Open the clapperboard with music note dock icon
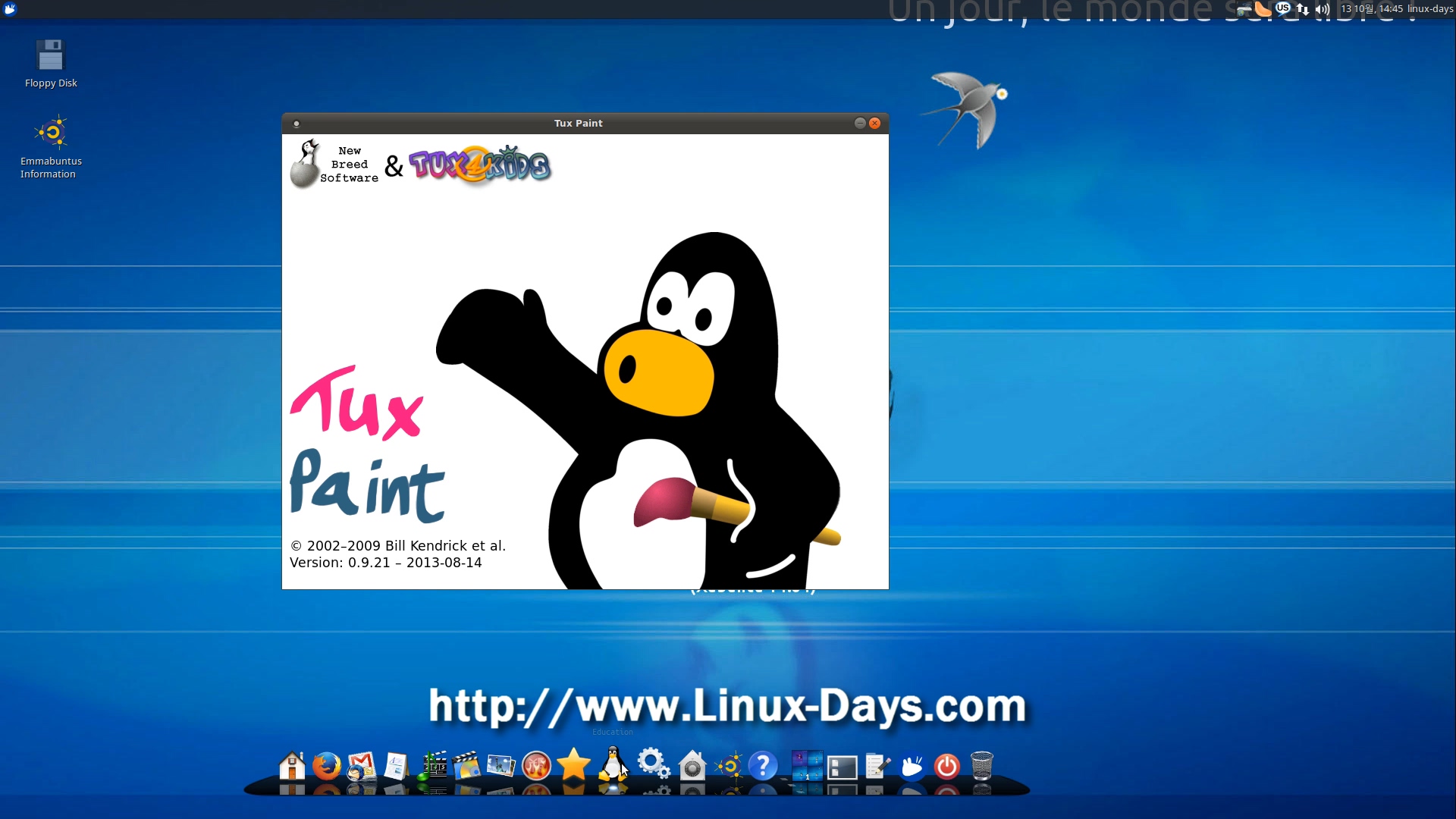This screenshot has height=819, width=1456. pos(431,766)
